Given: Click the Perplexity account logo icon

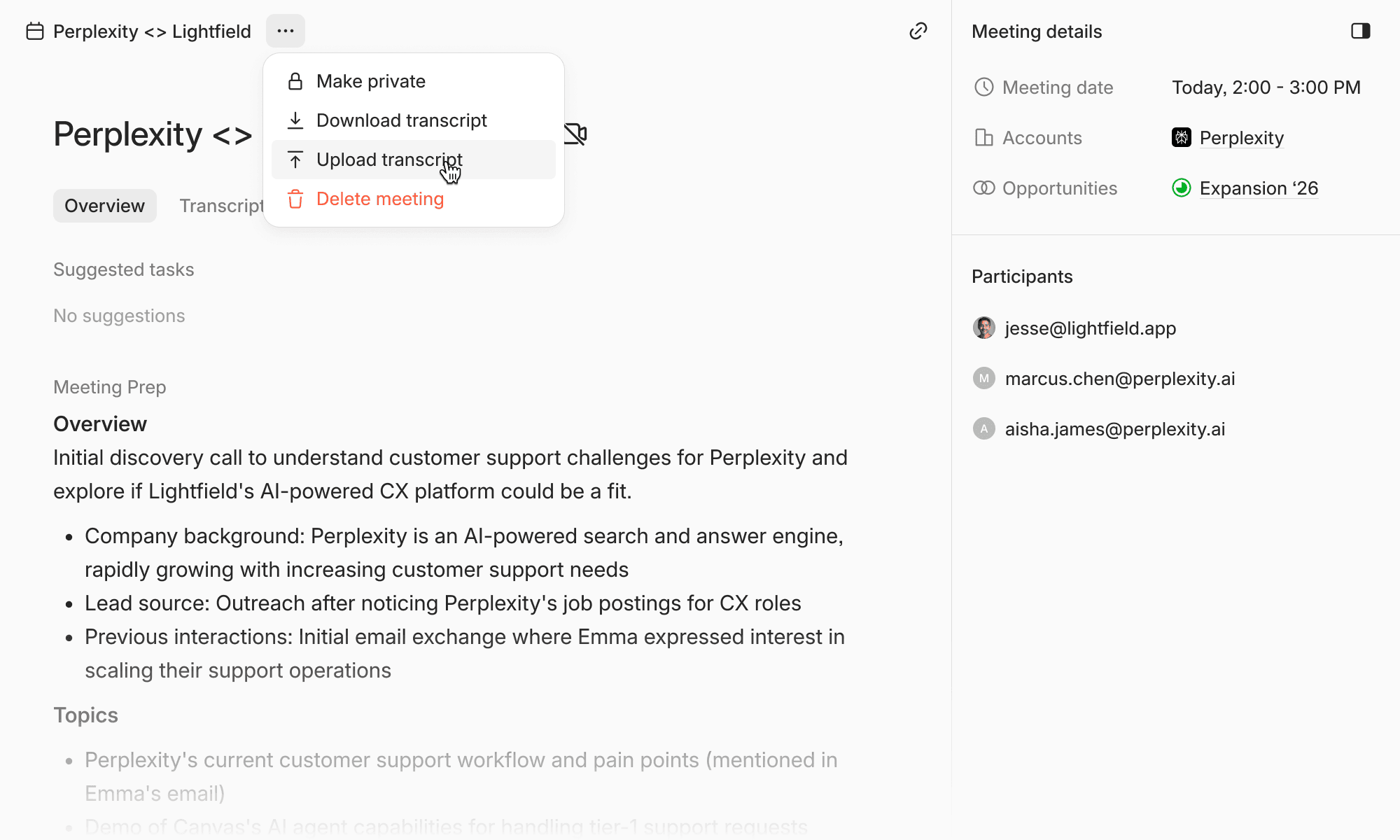Looking at the screenshot, I should (1182, 137).
